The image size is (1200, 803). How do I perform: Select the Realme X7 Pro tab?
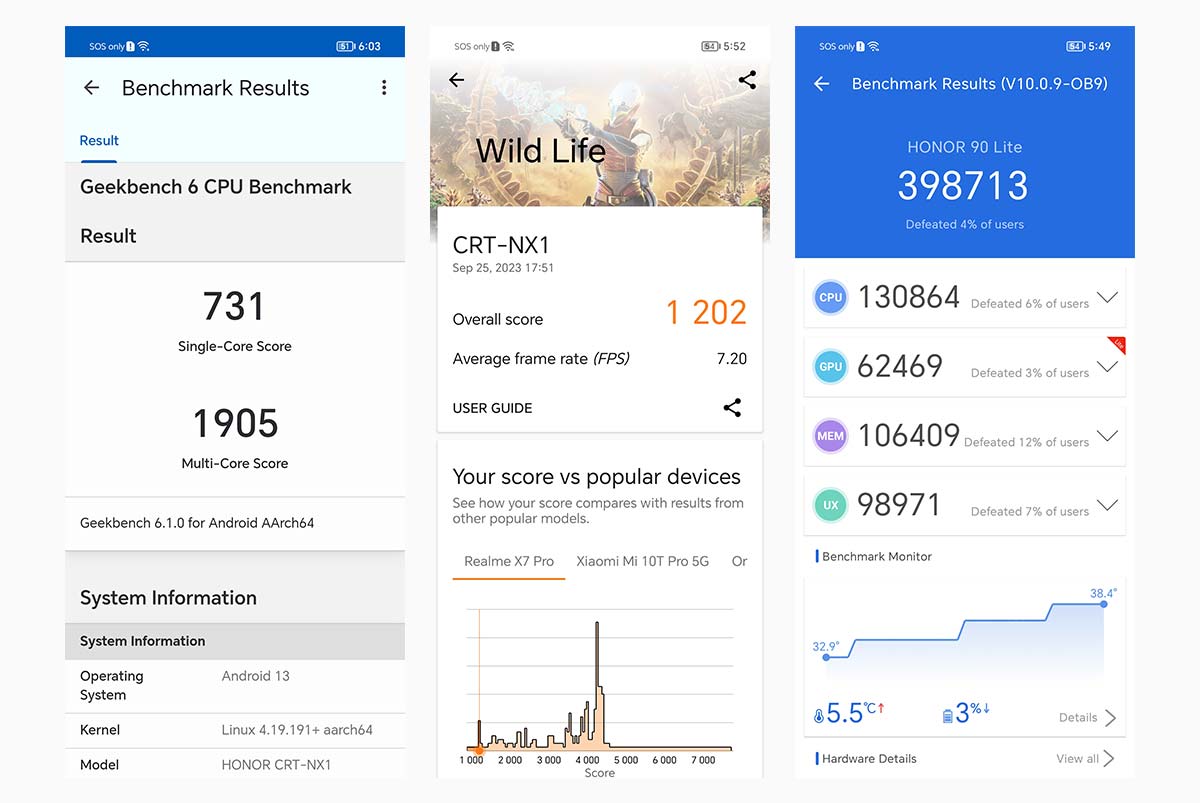pos(509,561)
